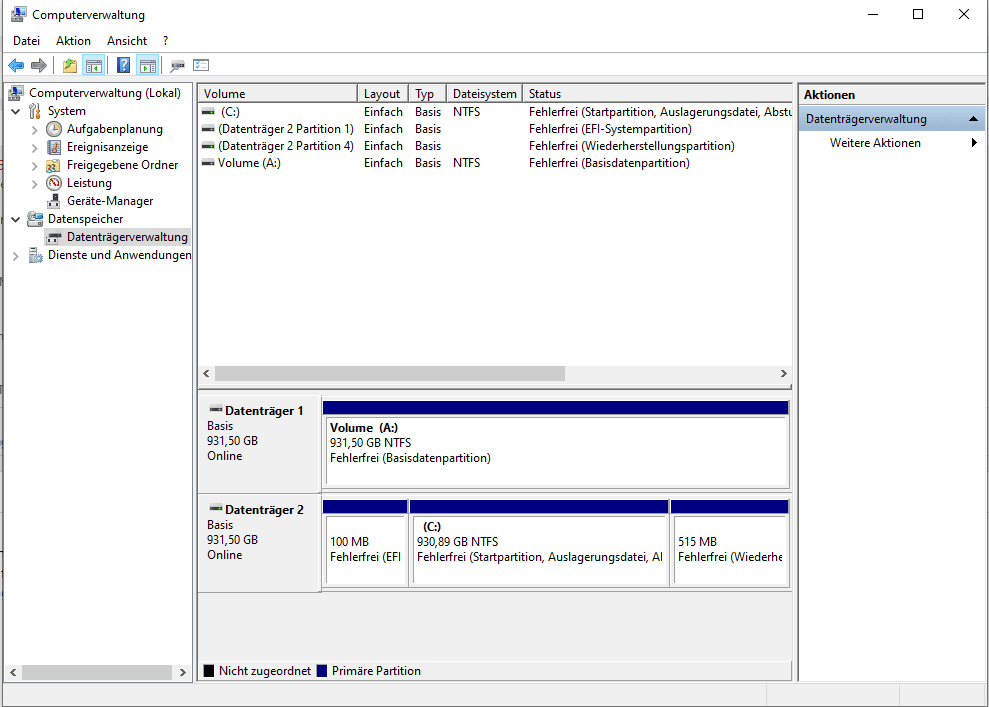Toggle the action pane toolbar icon

(148, 65)
